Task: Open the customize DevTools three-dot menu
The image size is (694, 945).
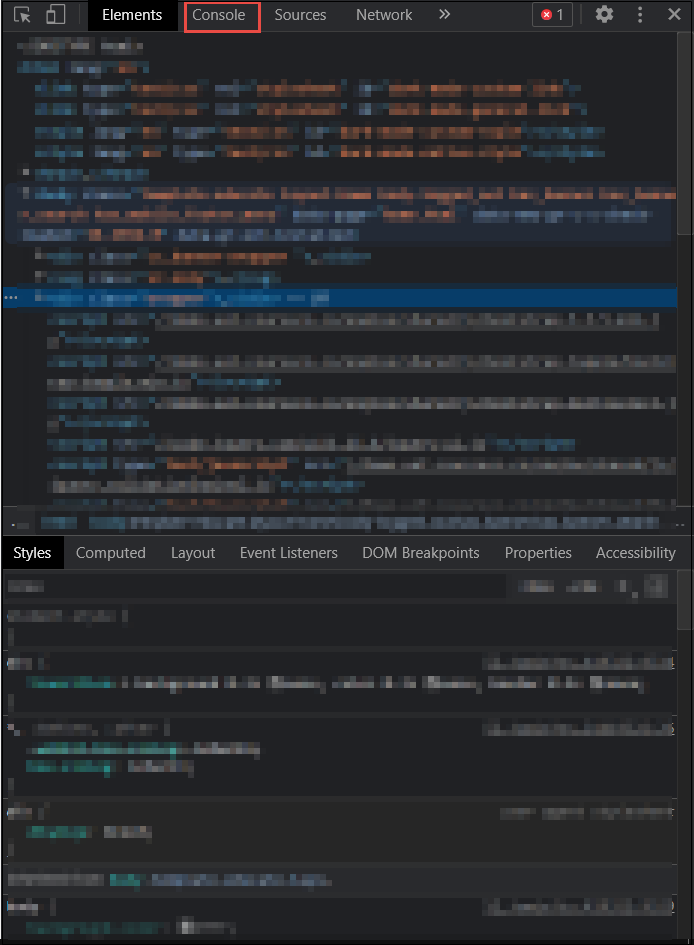Action: click(640, 15)
